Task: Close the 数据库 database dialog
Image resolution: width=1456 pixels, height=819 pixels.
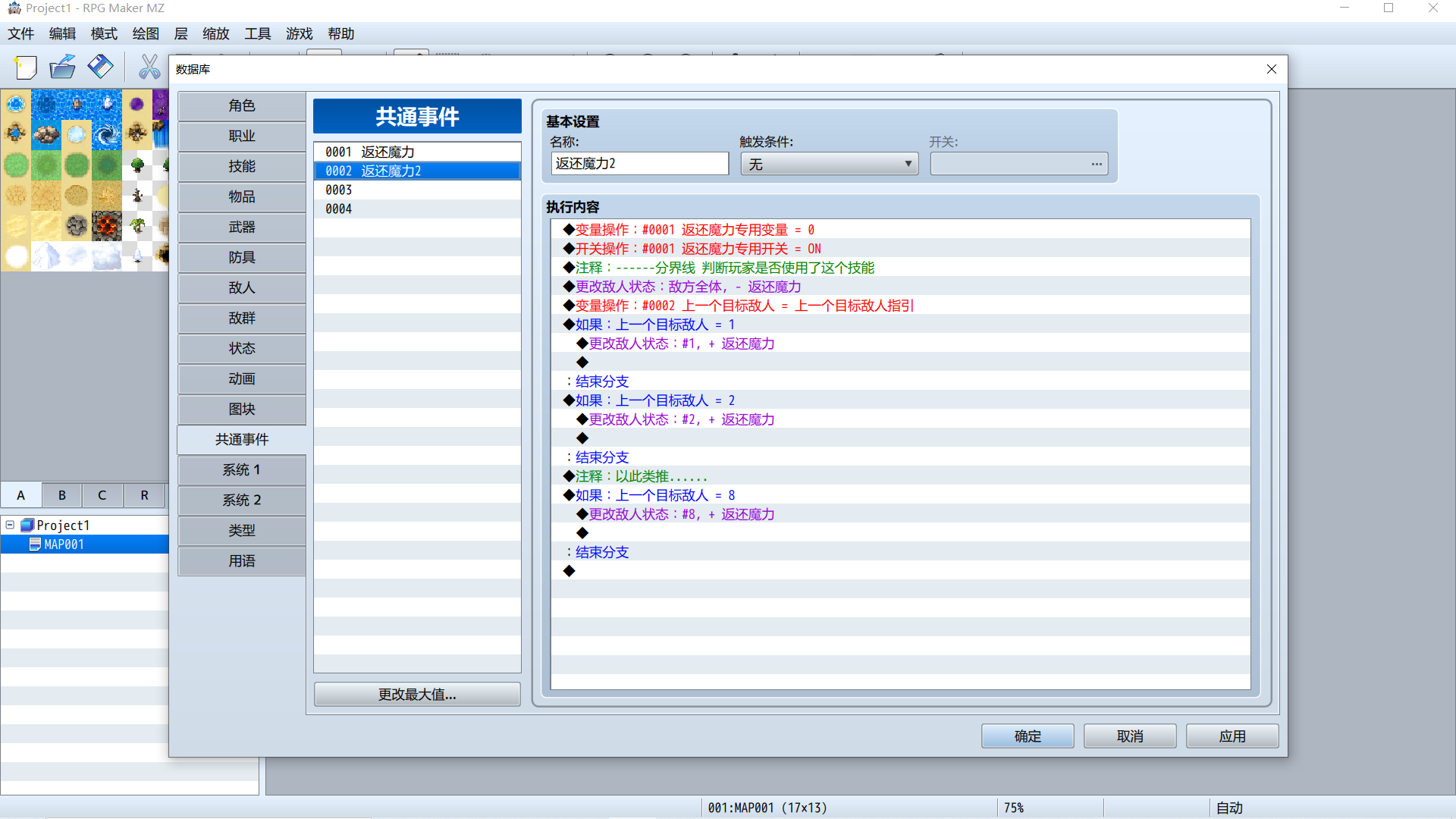Action: coord(1272,69)
